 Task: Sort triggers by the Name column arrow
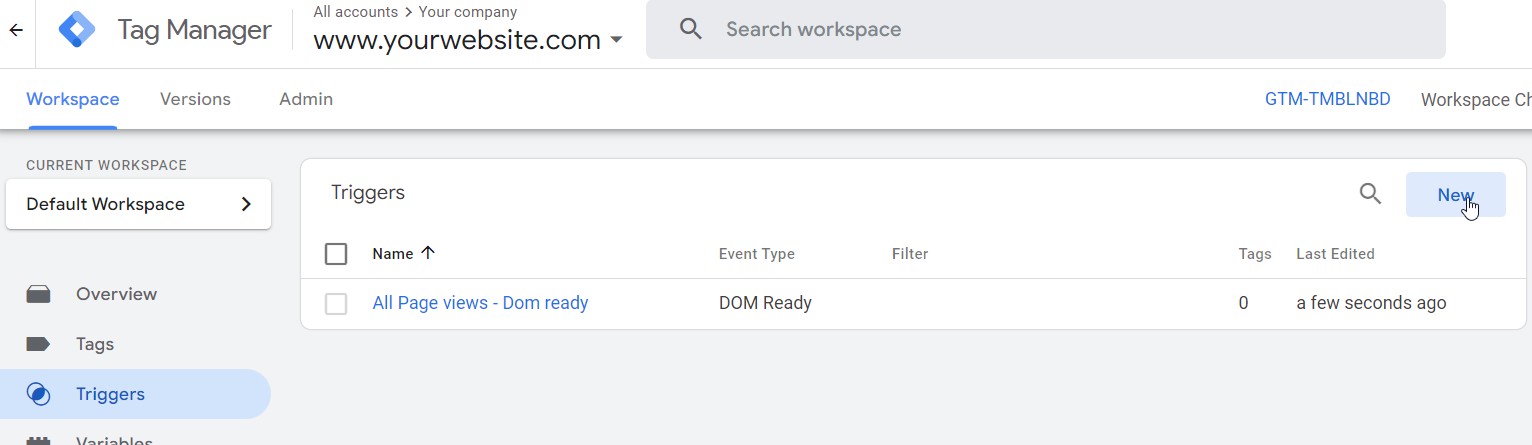coord(428,253)
